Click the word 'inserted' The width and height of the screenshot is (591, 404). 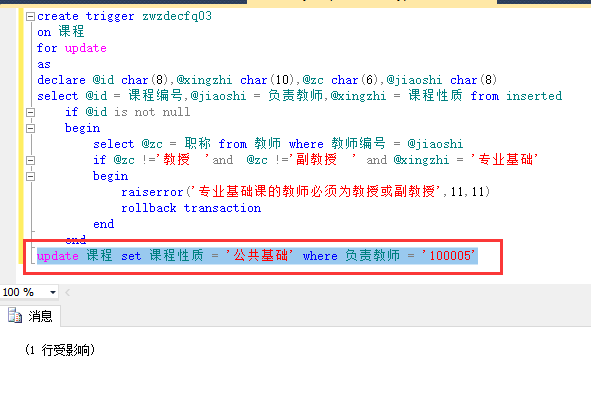534,96
